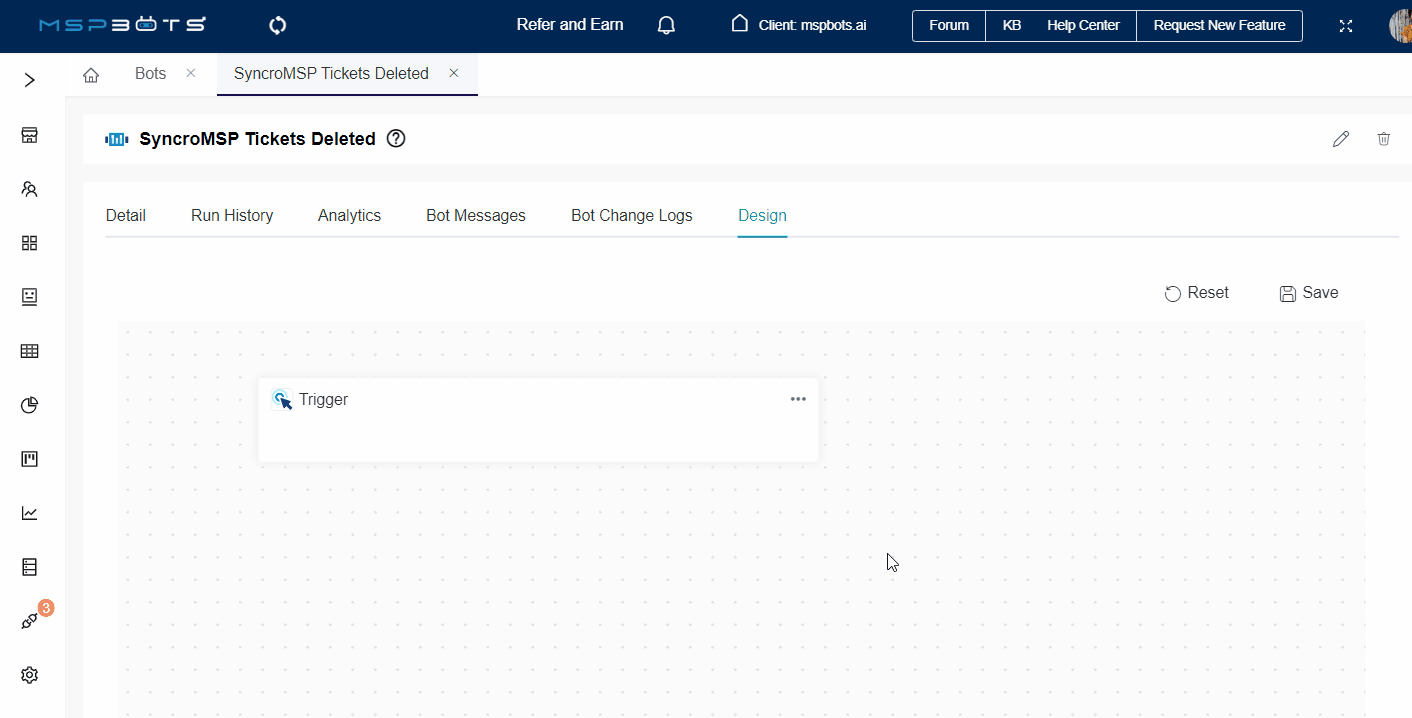Click the Save button above the canvas
Image resolution: width=1412 pixels, height=718 pixels.
tap(1308, 292)
